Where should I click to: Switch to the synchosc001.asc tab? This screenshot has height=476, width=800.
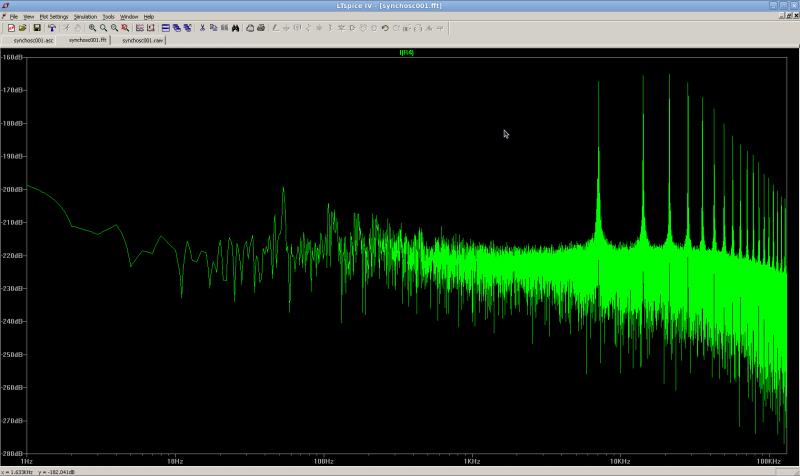click(x=33, y=41)
